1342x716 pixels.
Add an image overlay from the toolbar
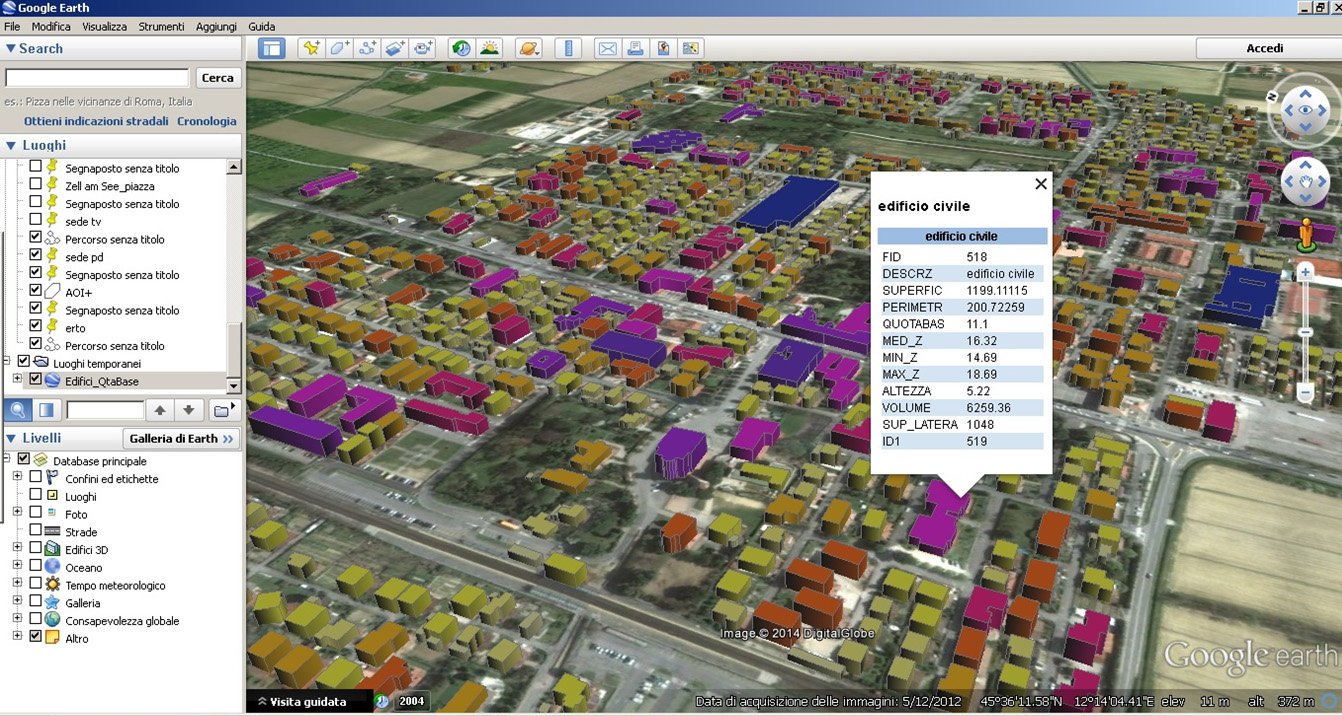point(395,48)
